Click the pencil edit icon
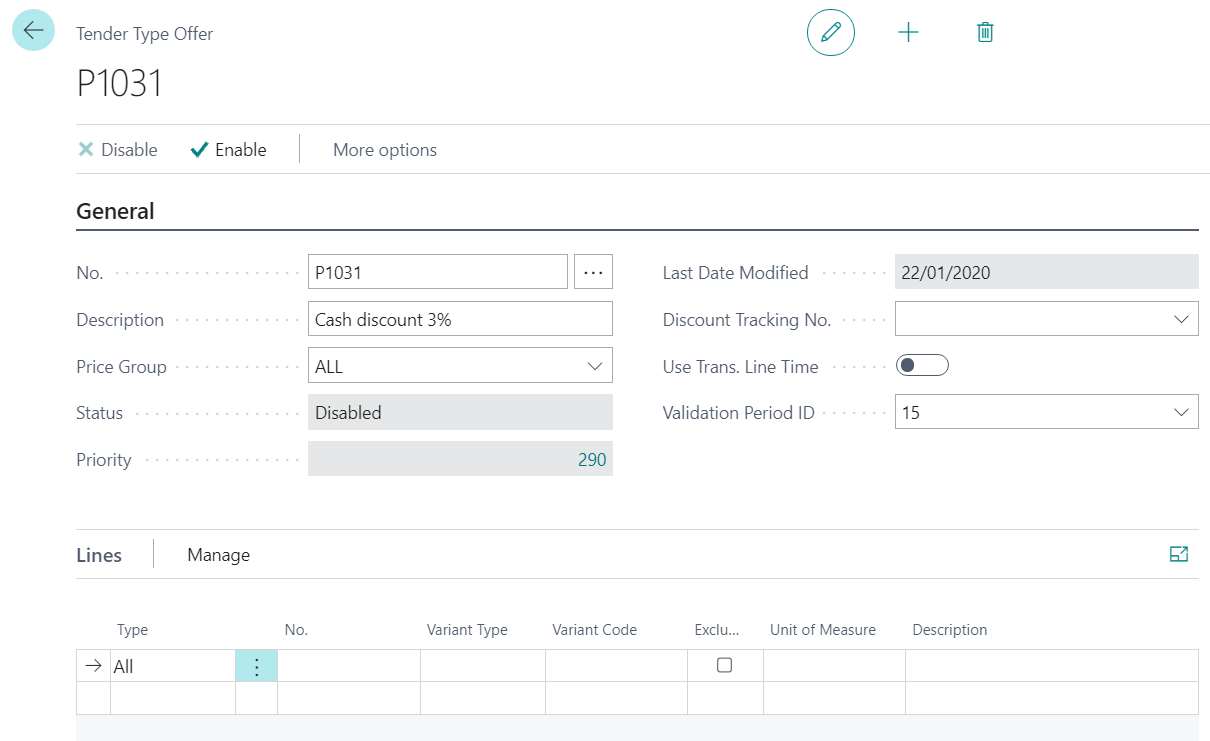Image resolution: width=1210 pixels, height=741 pixels. [x=830, y=32]
